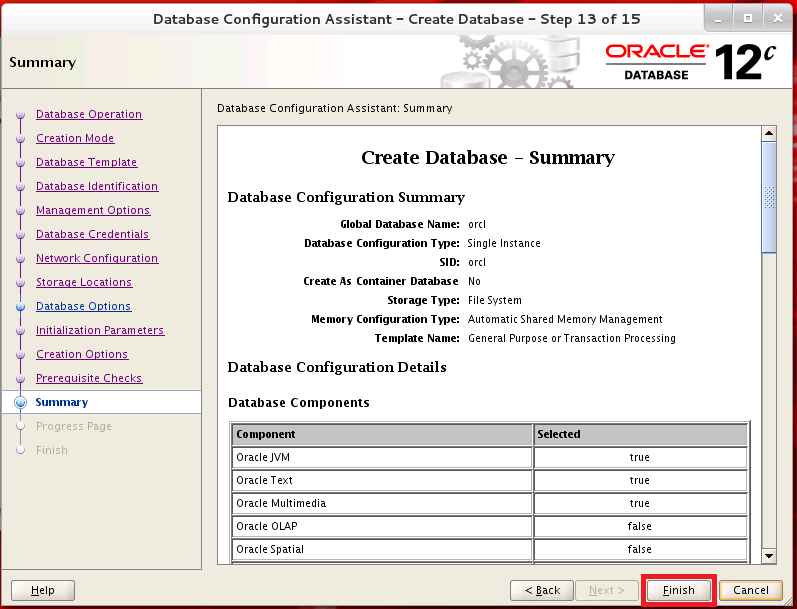
Task: Jump to the Creation Mode step
Action: coord(75,138)
